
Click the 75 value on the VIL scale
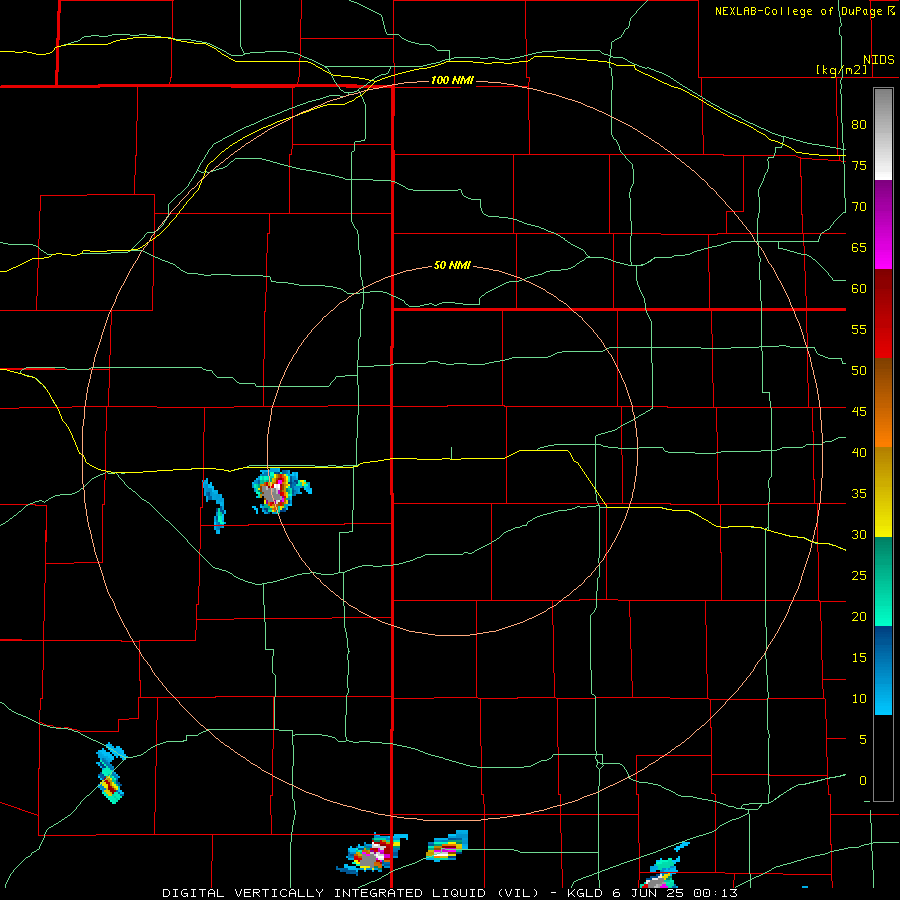tap(859, 165)
